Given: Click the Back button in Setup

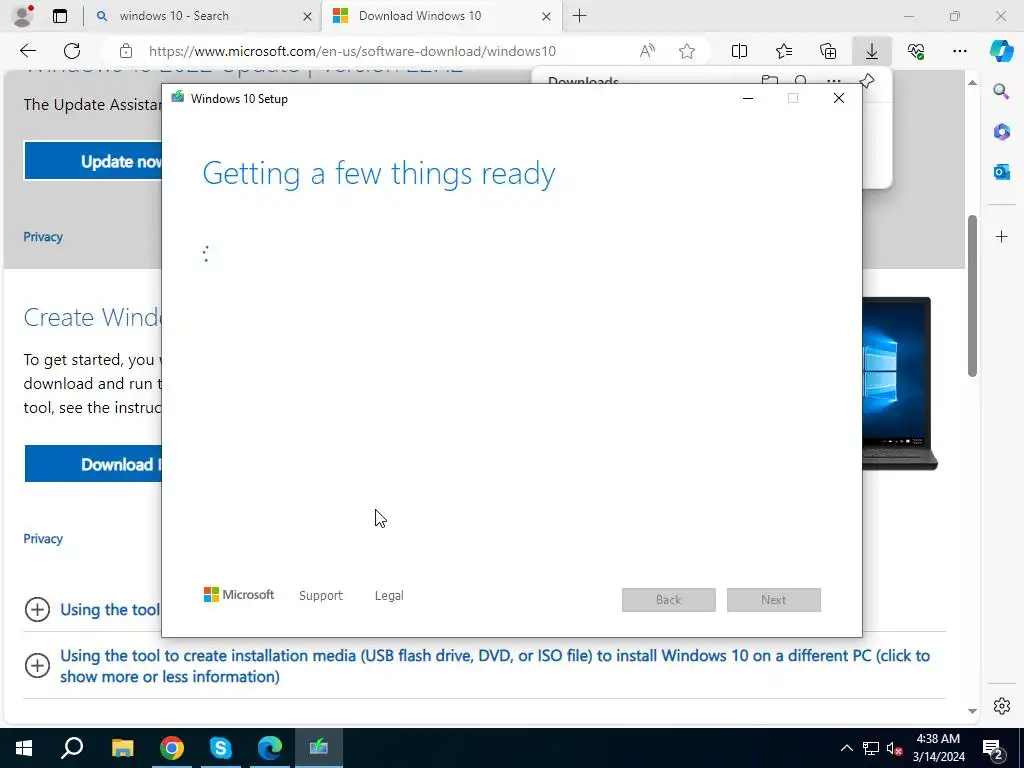Looking at the screenshot, I should pos(669,600).
